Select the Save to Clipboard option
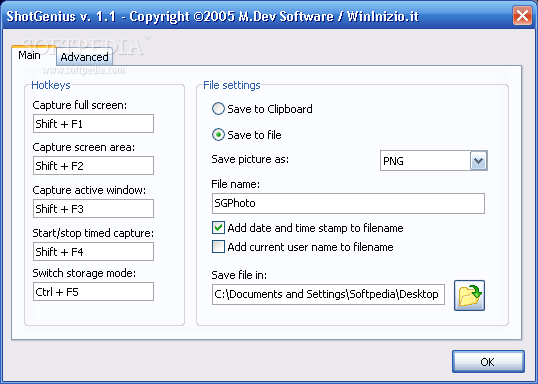This screenshot has width=538, height=384. pyautogui.click(x=218, y=109)
